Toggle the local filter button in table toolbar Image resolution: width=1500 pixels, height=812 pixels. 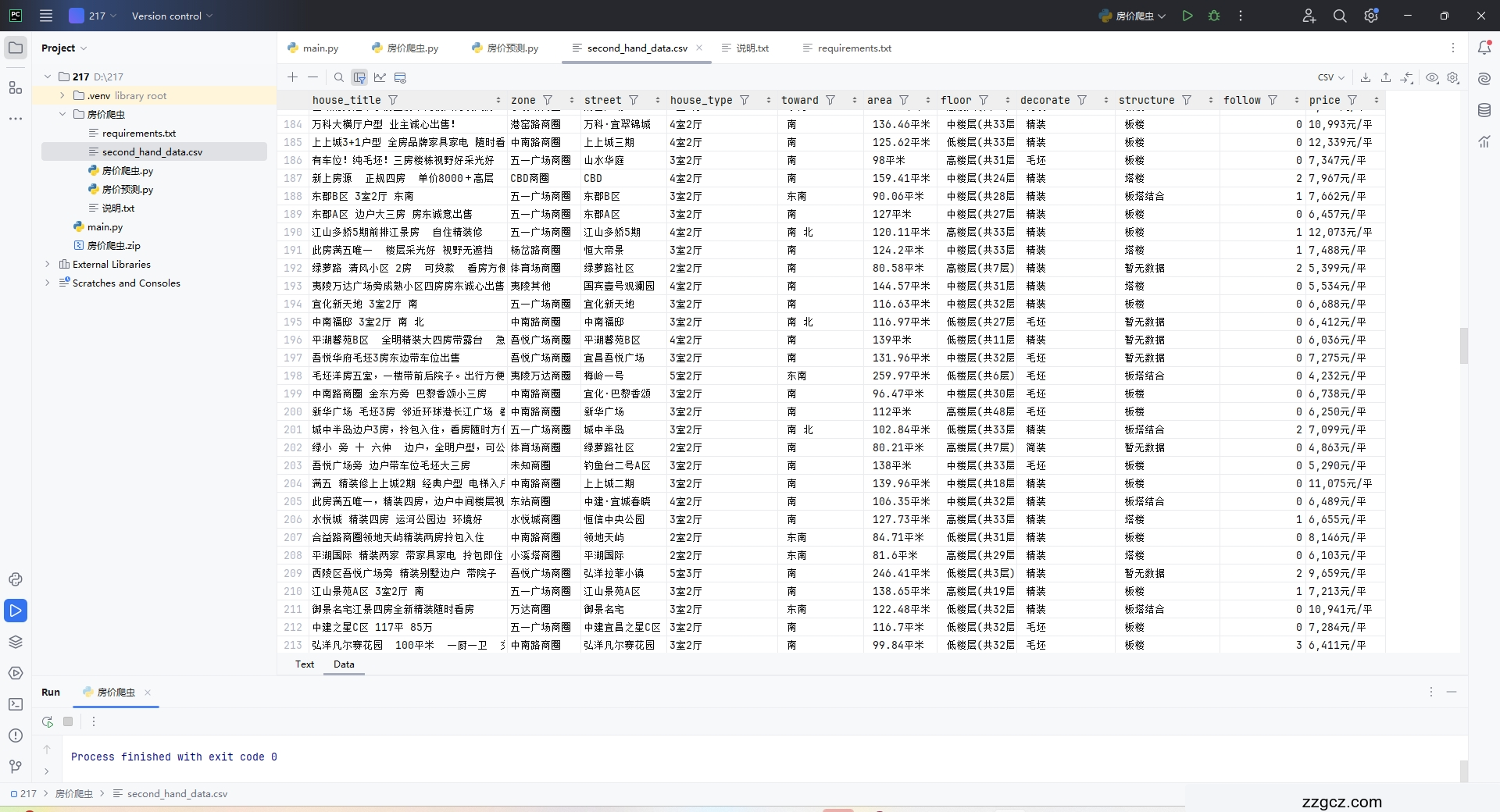[x=359, y=77]
